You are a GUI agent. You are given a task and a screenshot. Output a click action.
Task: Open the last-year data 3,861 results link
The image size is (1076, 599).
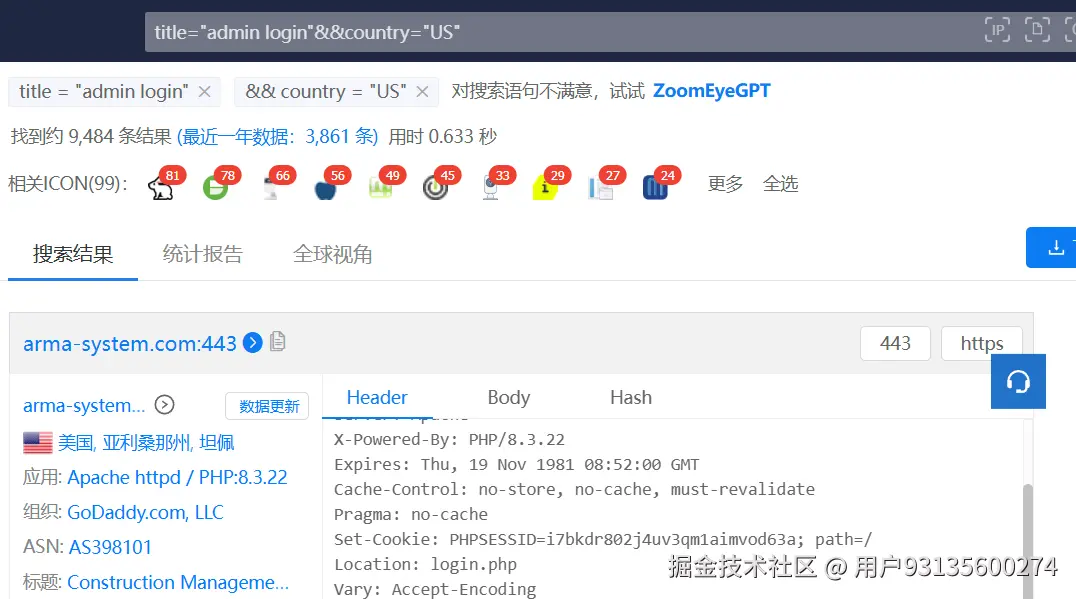(277, 137)
